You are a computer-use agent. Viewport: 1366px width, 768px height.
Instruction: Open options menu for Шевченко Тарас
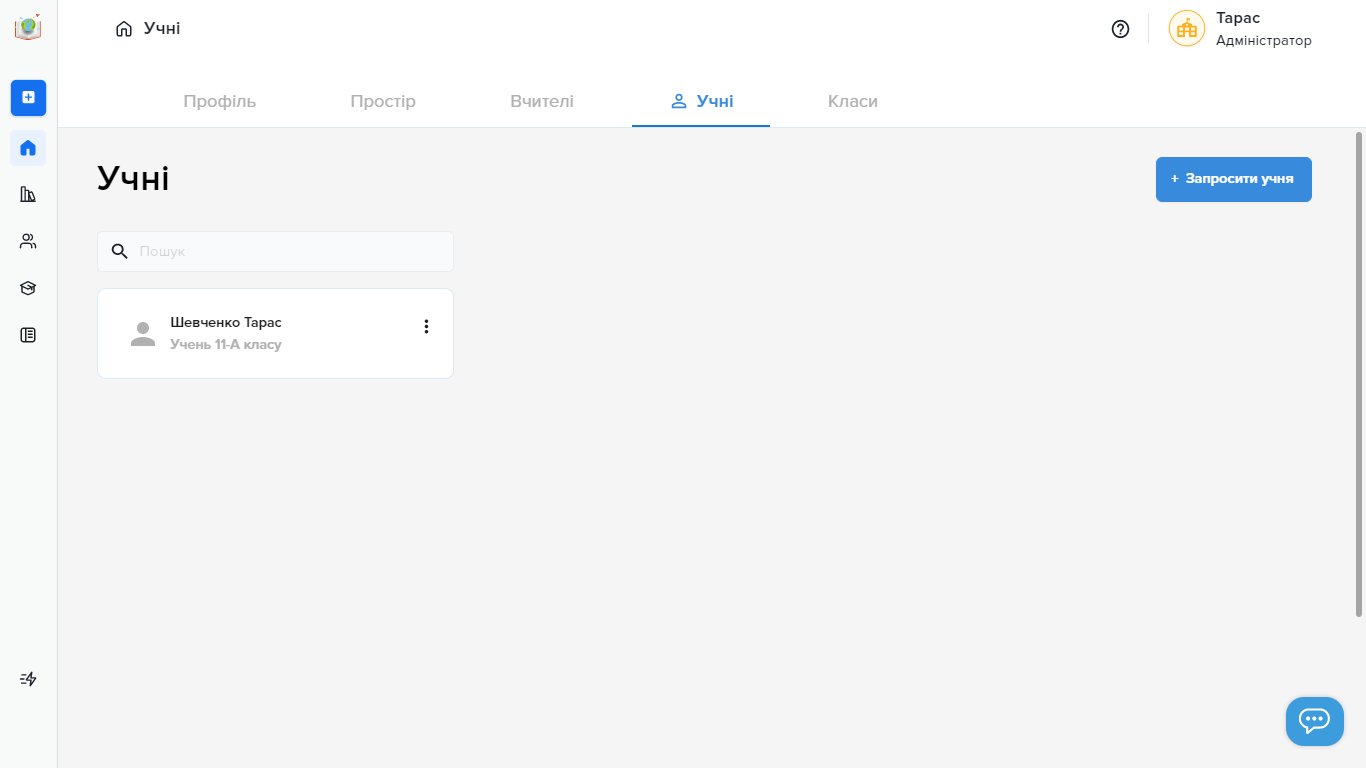point(426,326)
